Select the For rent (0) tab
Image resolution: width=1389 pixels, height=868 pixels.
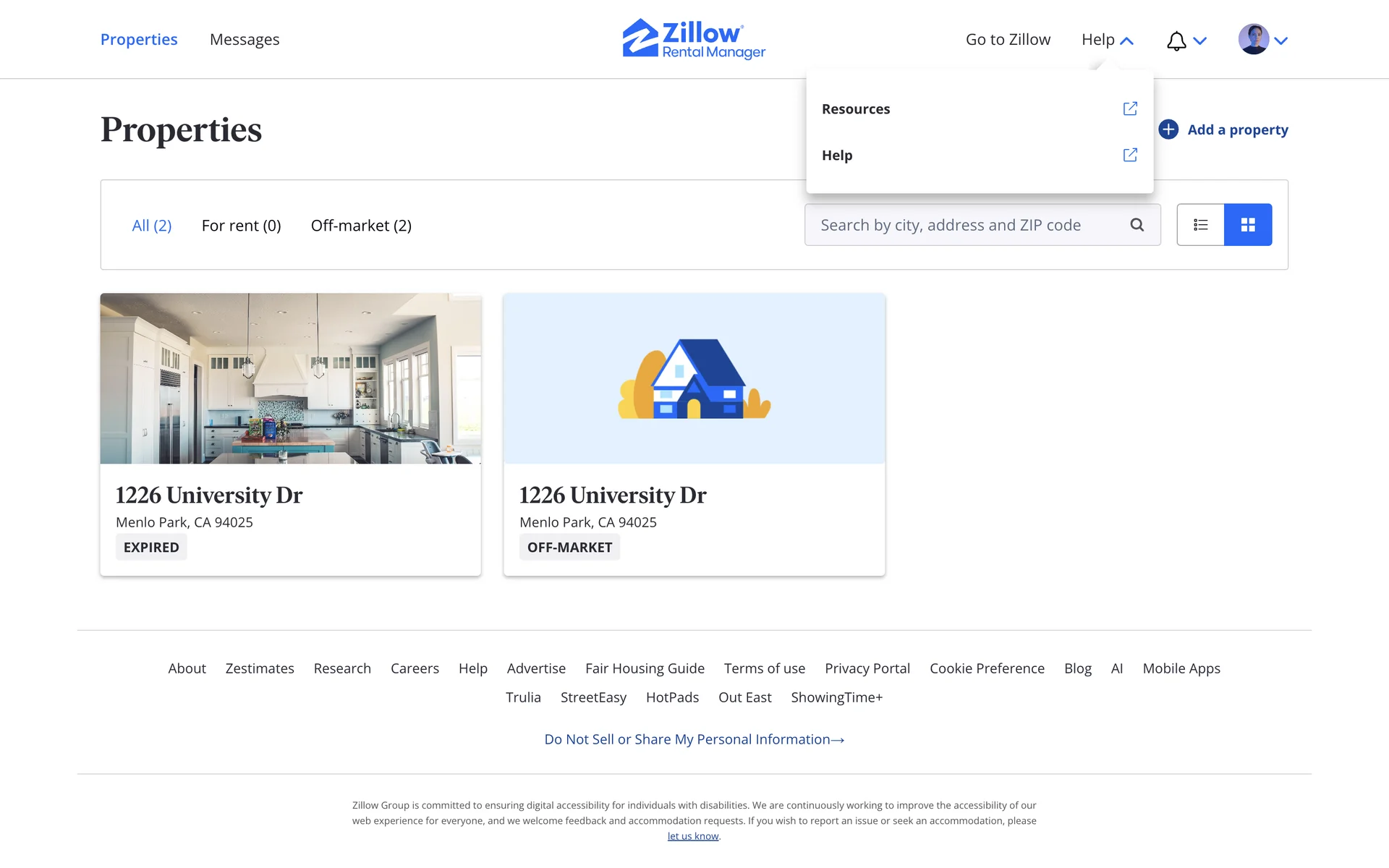pyautogui.click(x=241, y=226)
